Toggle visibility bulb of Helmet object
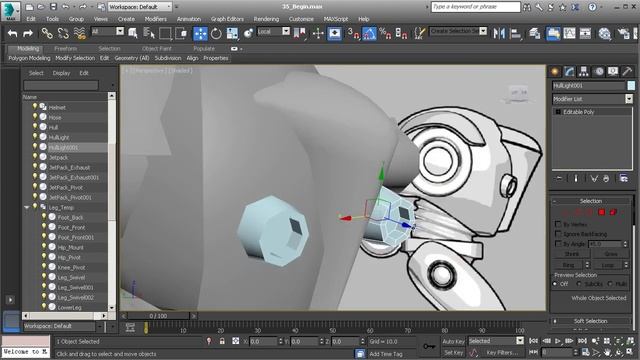The height and width of the screenshot is (360, 640). 35,107
